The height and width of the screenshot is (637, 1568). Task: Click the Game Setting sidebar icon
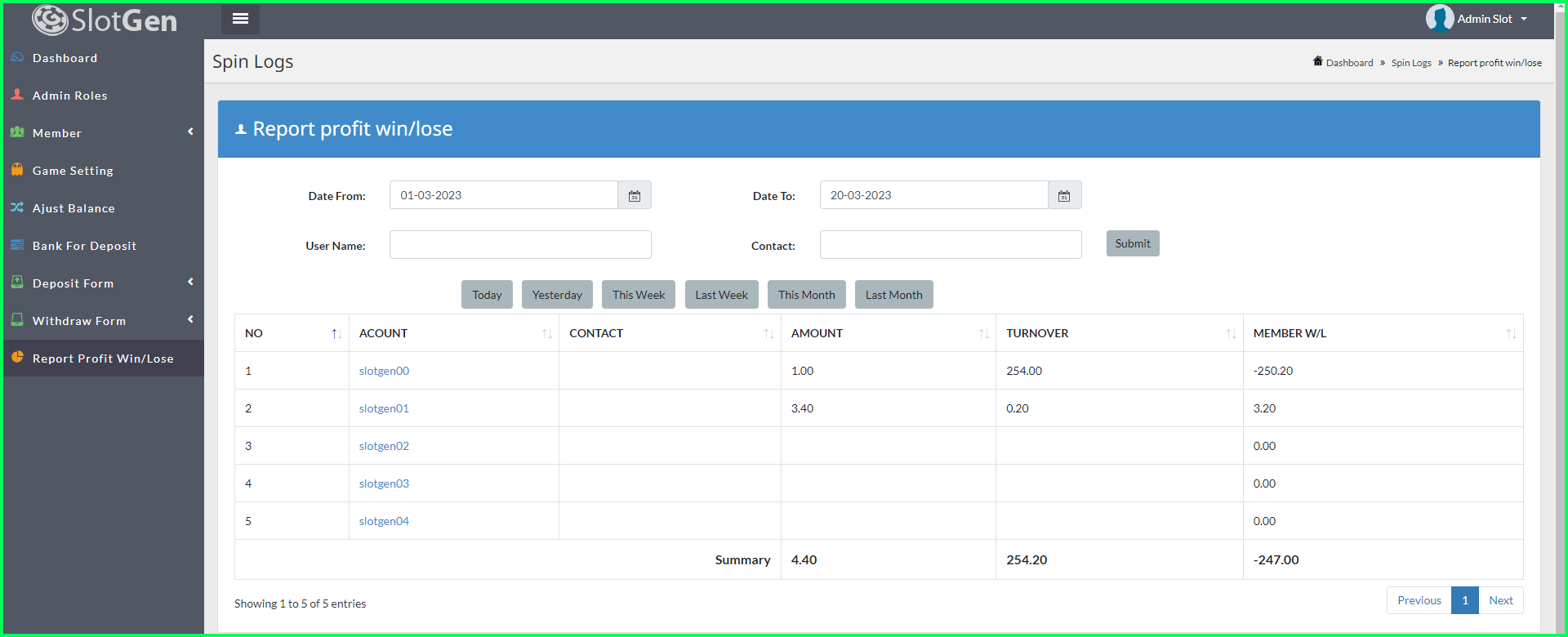[x=17, y=170]
